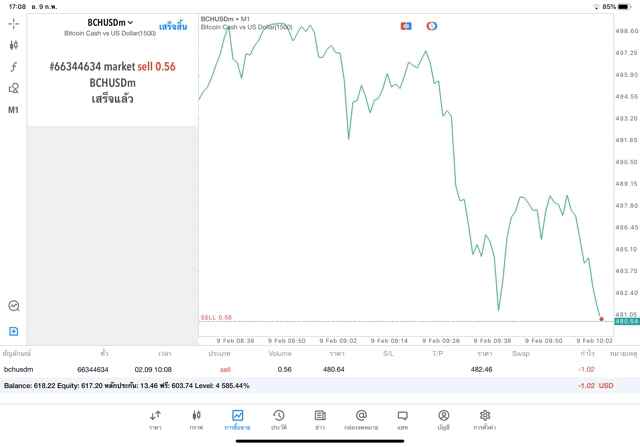Select the bchusdm position row symbol

(x=18, y=369)
